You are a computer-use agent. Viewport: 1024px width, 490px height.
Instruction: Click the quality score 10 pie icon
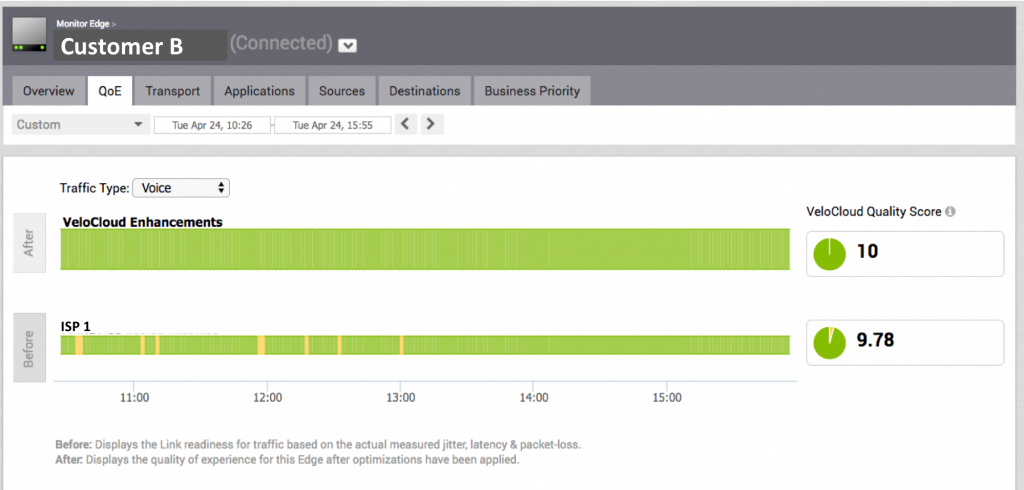(x=829, y=254)
